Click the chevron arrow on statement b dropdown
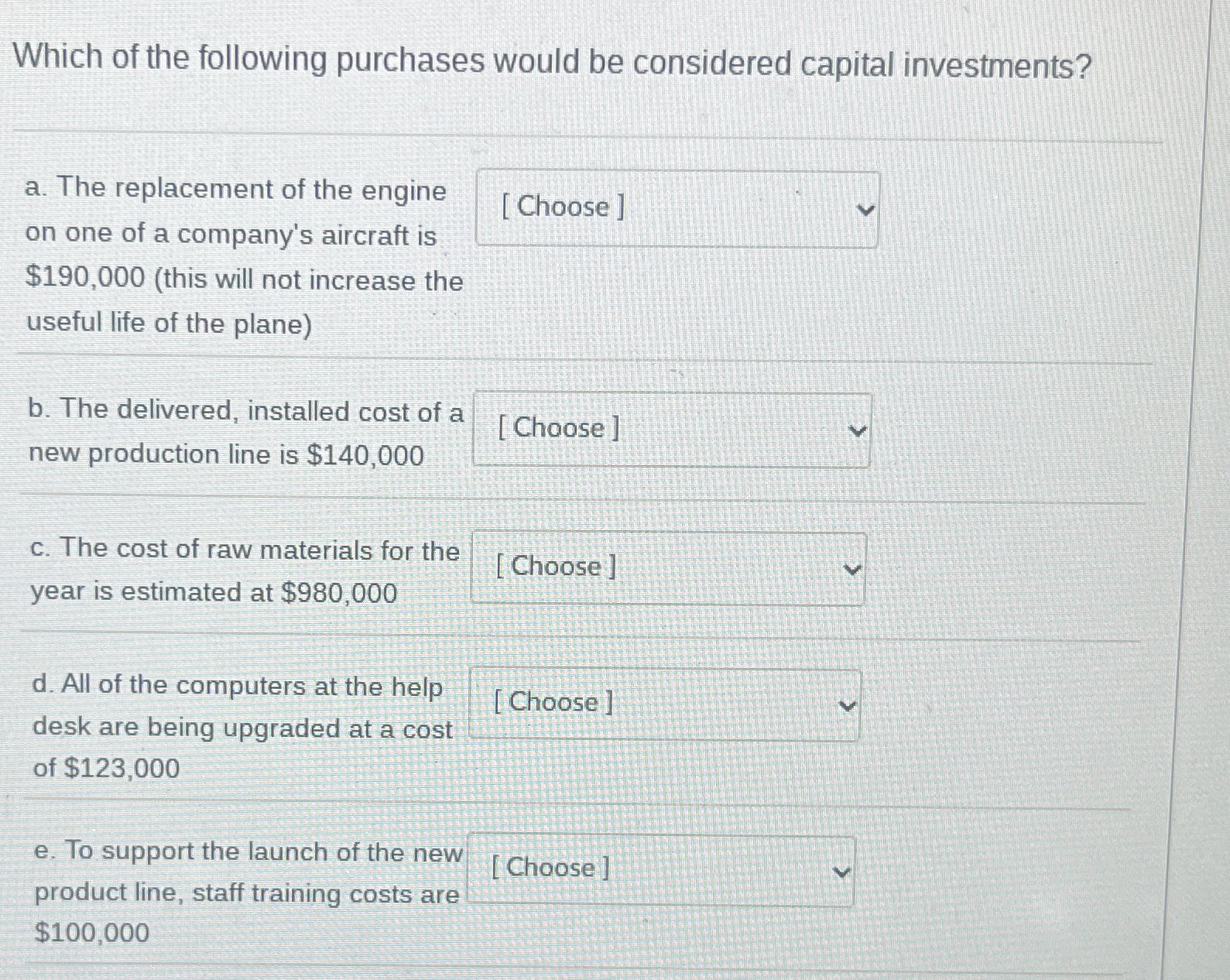This screenshot has height=980, width=1230. (x=855, y=430)
